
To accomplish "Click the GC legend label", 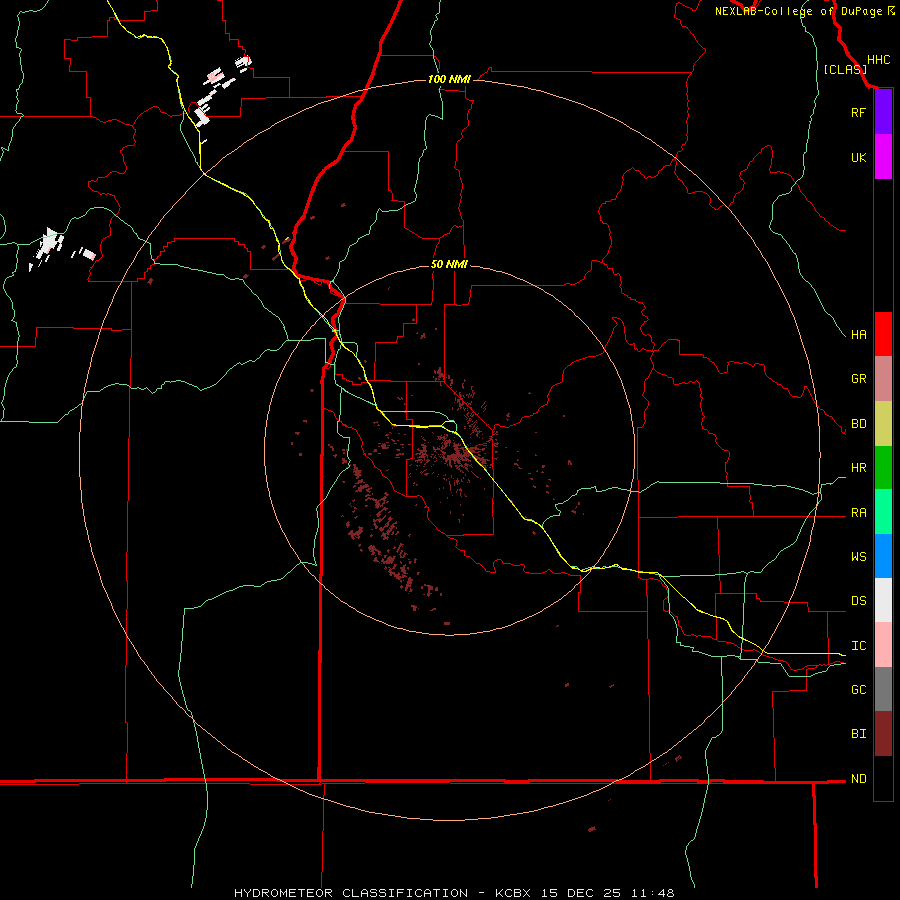I will (x=858, y=689).
